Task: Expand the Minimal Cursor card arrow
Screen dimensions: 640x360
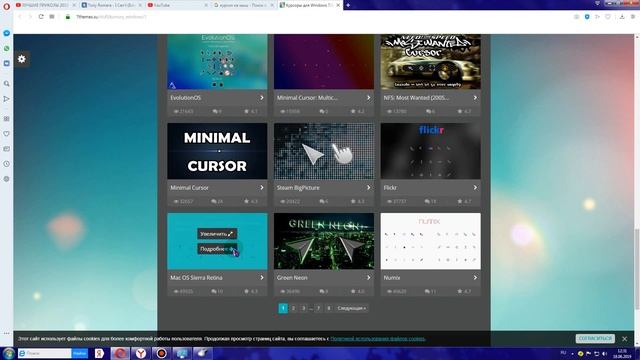Action: tap(262, 188)
